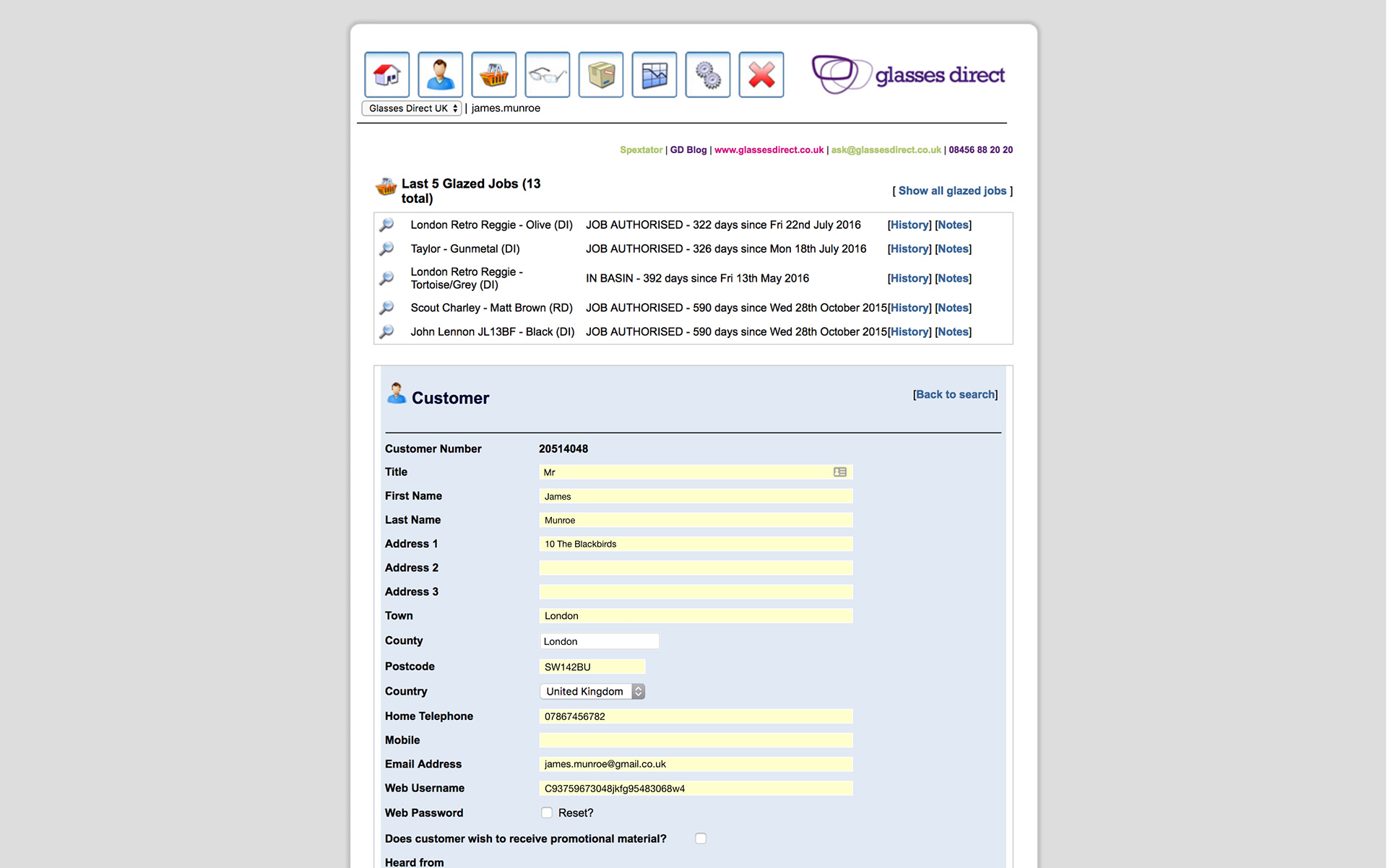This screenshot has height=868, width=1387.
Task: Open History for London Retro Reggie Olive job
Action: 909,225
